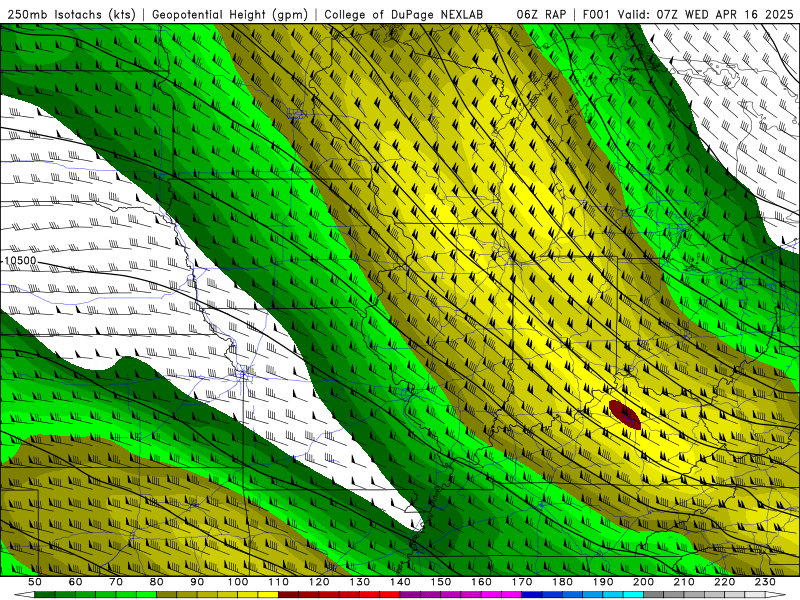Viewport: 800px width, 600px height.
Task: Click the 'Geopotential Height (gpm)' header text
Action: (x=230, y=14)
